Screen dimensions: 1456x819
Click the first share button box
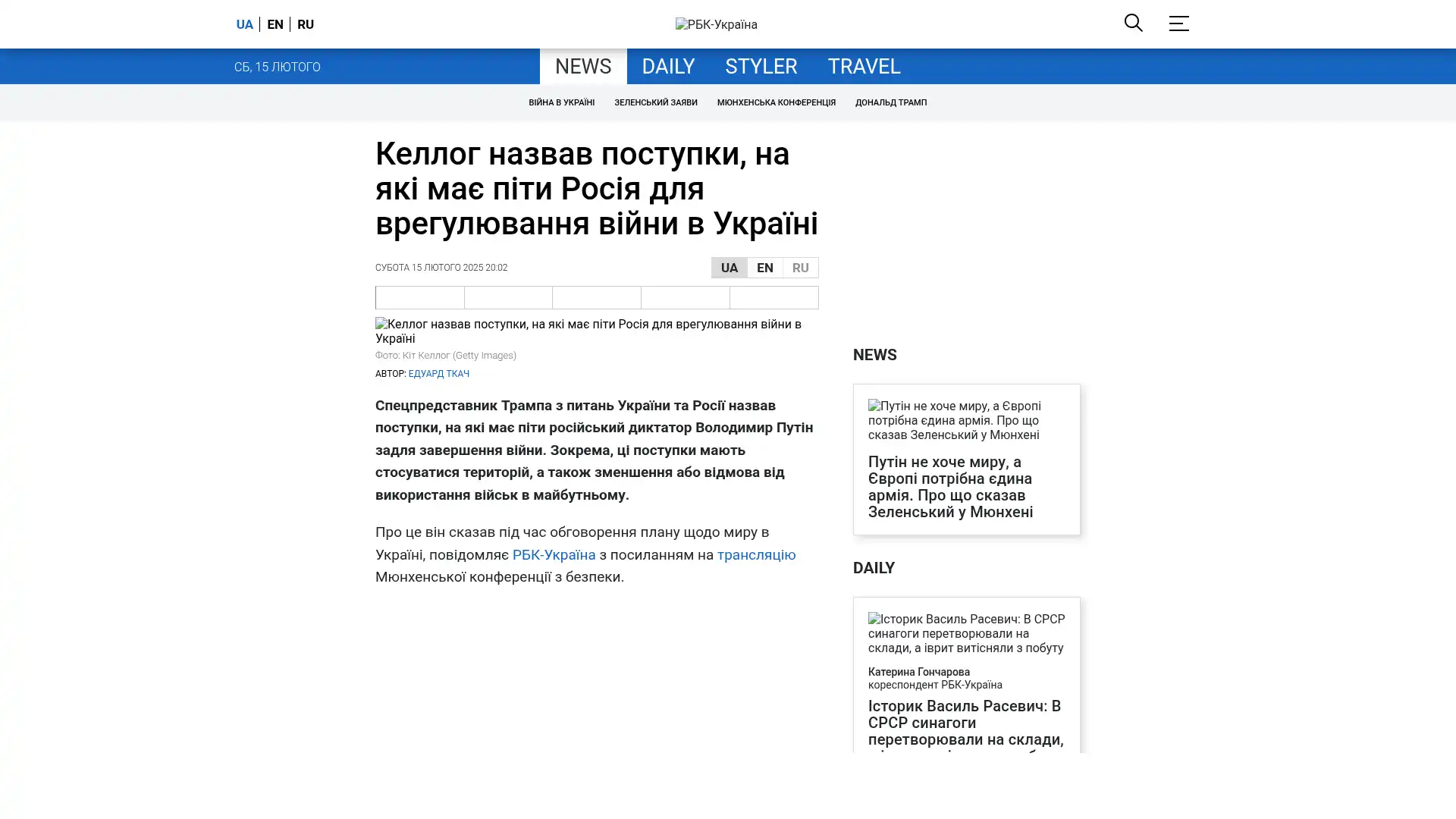[419, 297]
